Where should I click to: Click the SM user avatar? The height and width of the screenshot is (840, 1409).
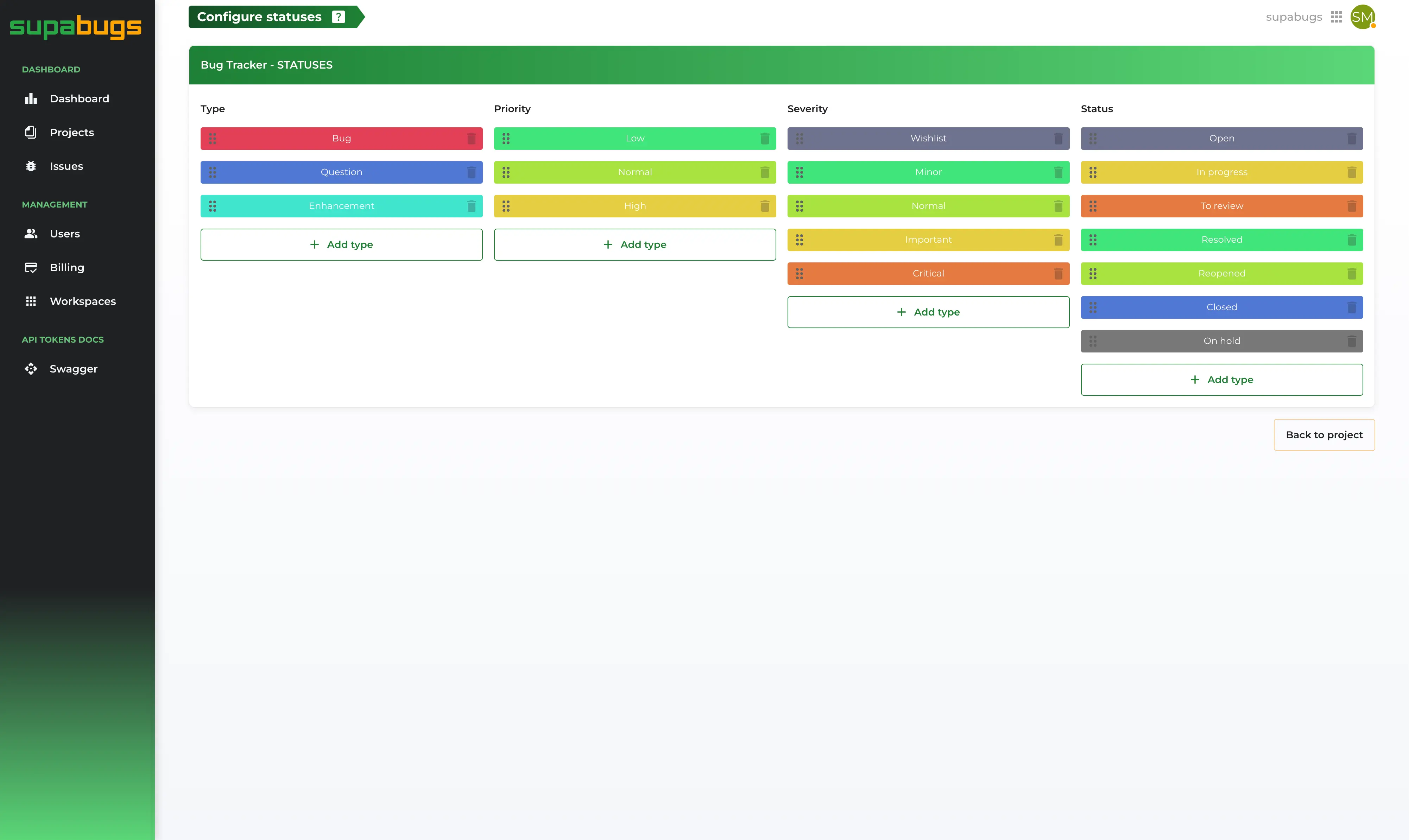pyautogui.click(x=1362, y=17)
